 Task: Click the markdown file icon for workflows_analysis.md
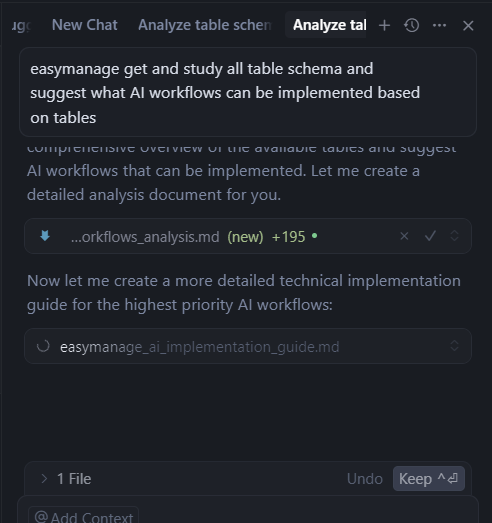click(45, 236)
